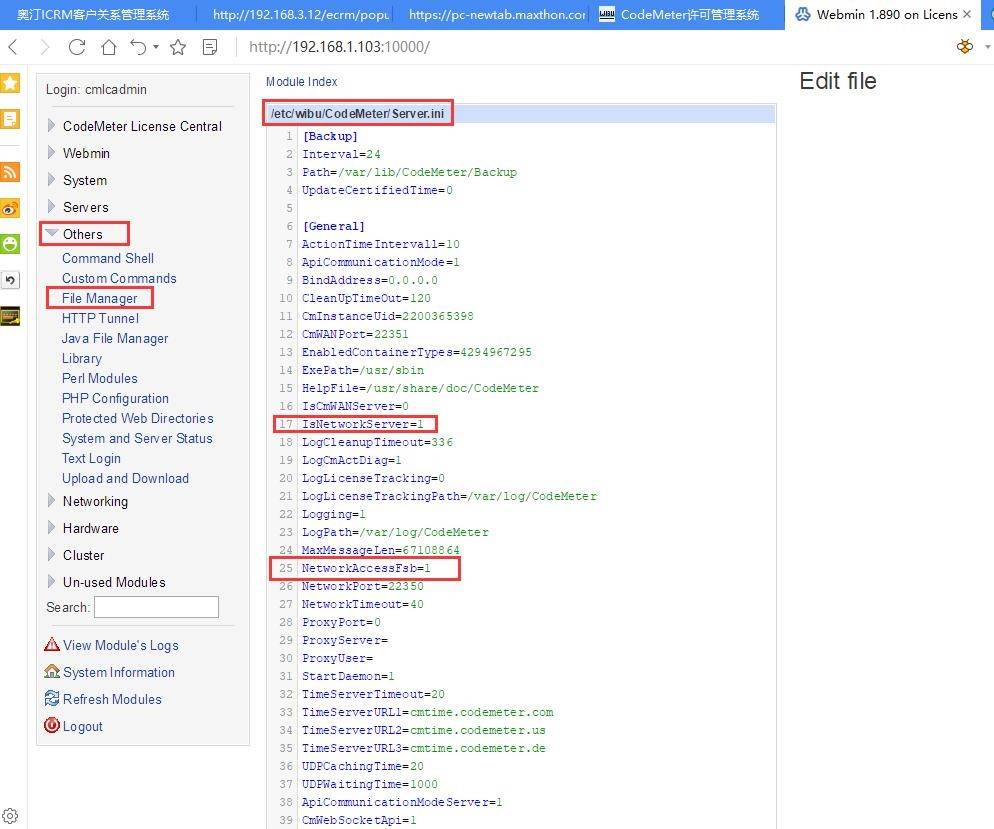
Task: Expand the Webmin category
Action: tap(51, 153)
